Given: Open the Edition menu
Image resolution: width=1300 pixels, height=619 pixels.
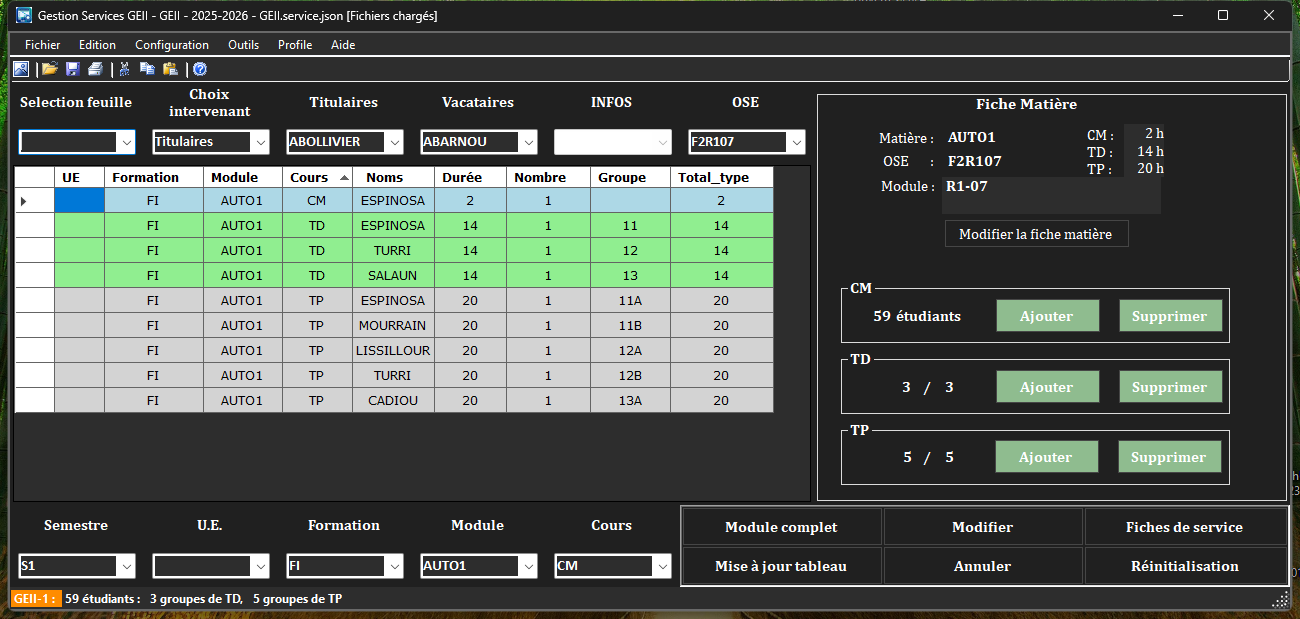Looking at the screenshot, I should coord(98,45).
